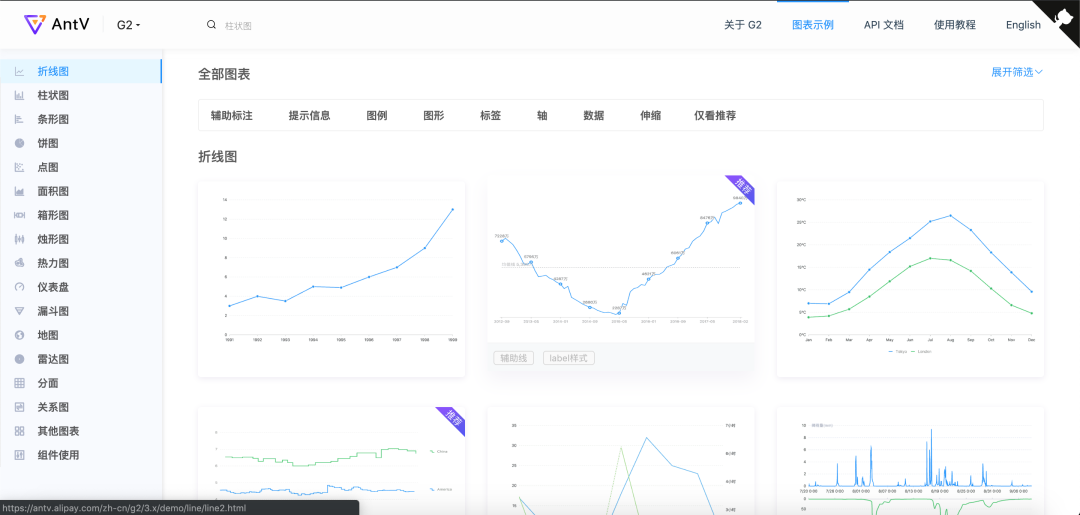Filter charts by 提示信息
The height and width of the screenshot is (515, 1080).
pos(309,116)
